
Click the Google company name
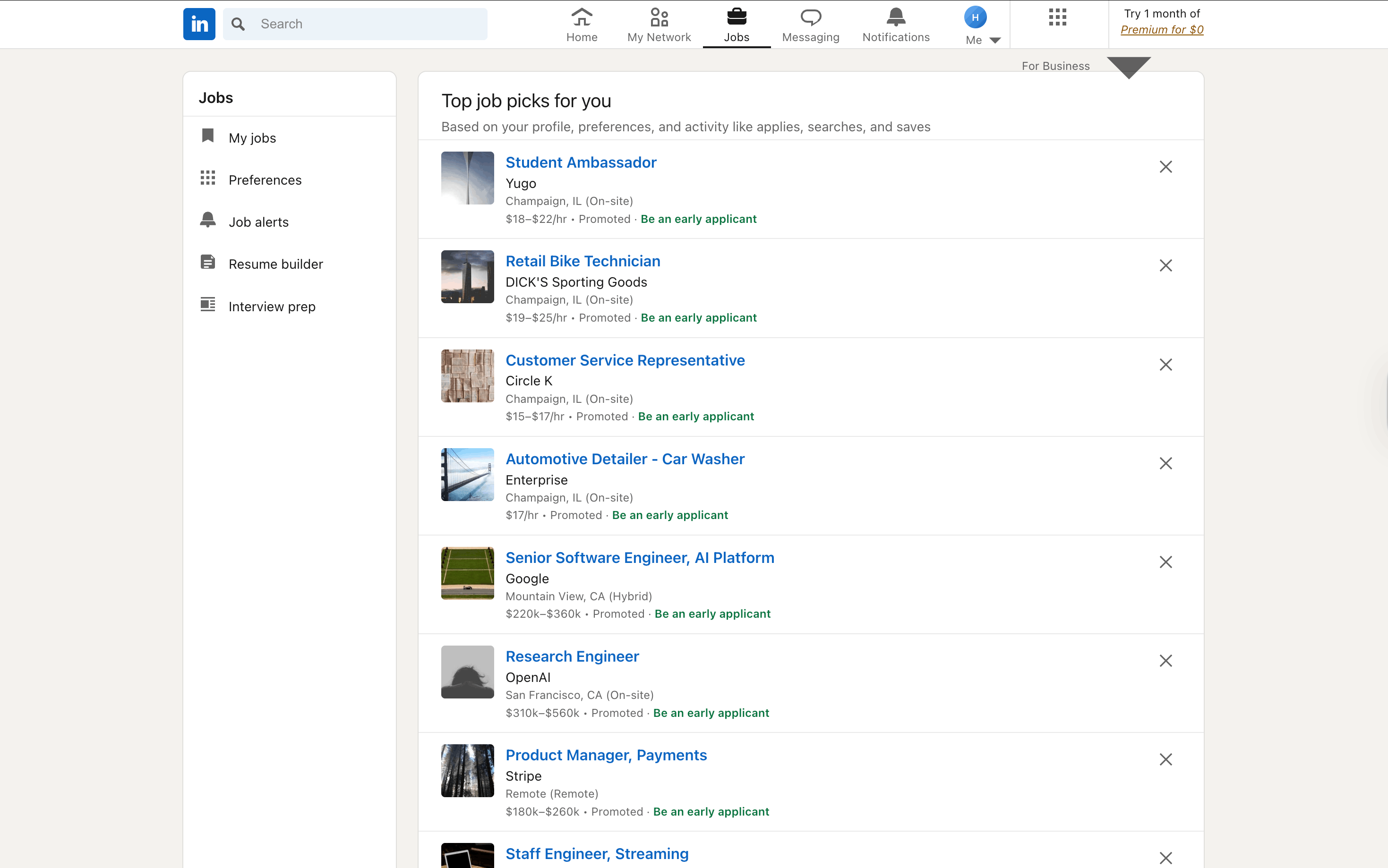(527, 579)
